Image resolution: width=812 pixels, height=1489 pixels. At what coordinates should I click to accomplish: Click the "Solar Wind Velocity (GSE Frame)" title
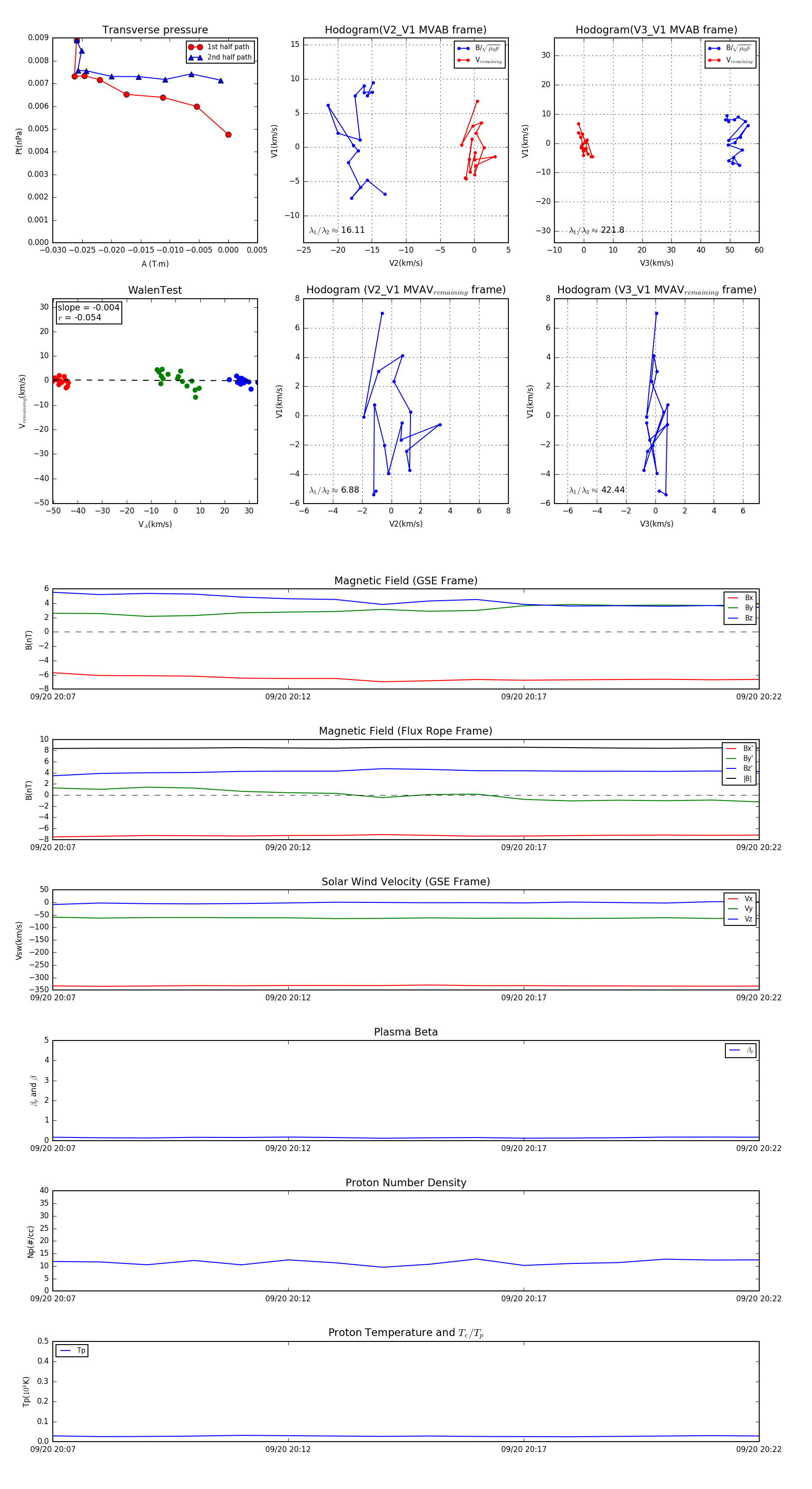(406, 882)
